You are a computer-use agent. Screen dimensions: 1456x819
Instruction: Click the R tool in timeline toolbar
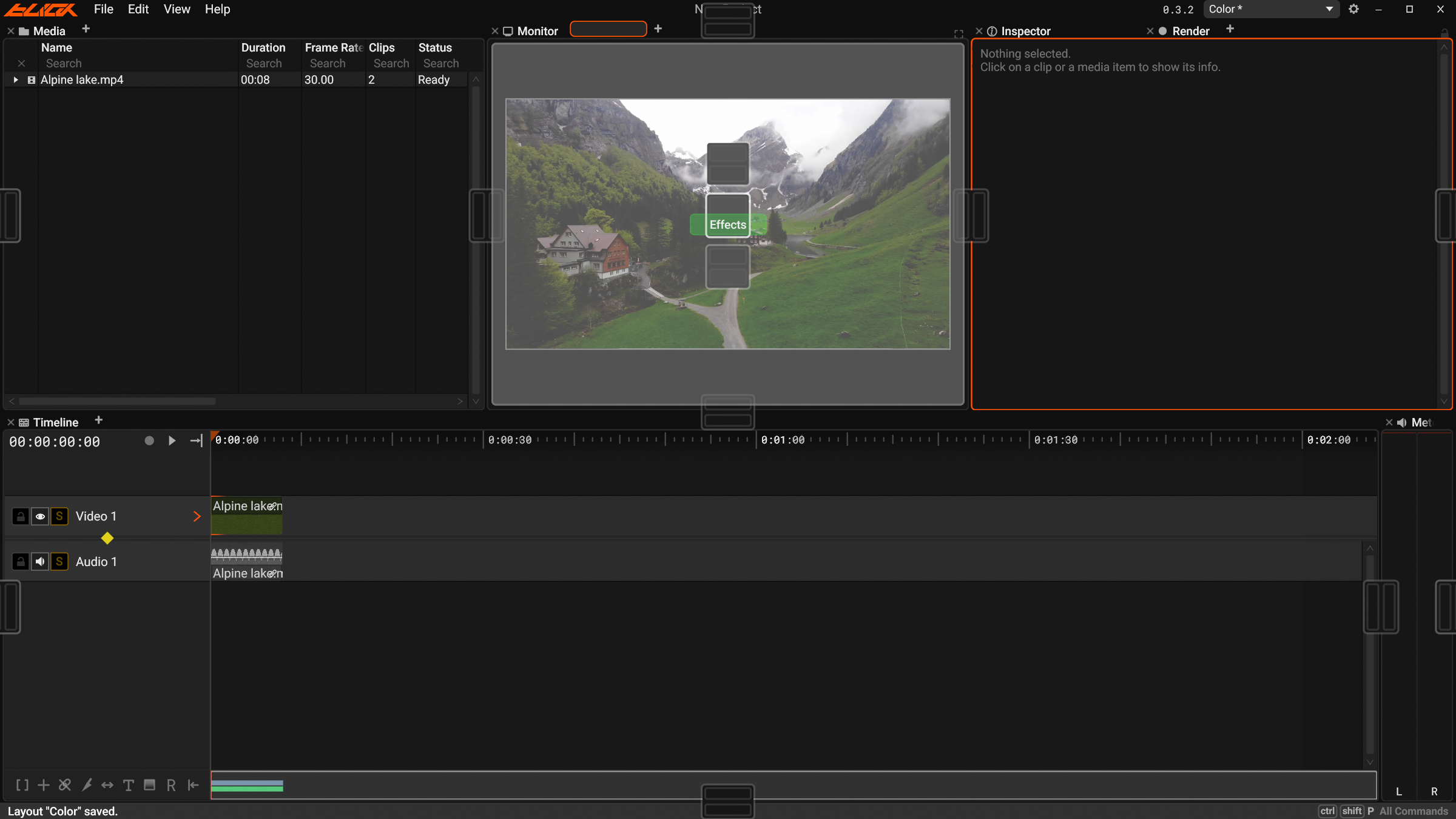click(171, 785)
